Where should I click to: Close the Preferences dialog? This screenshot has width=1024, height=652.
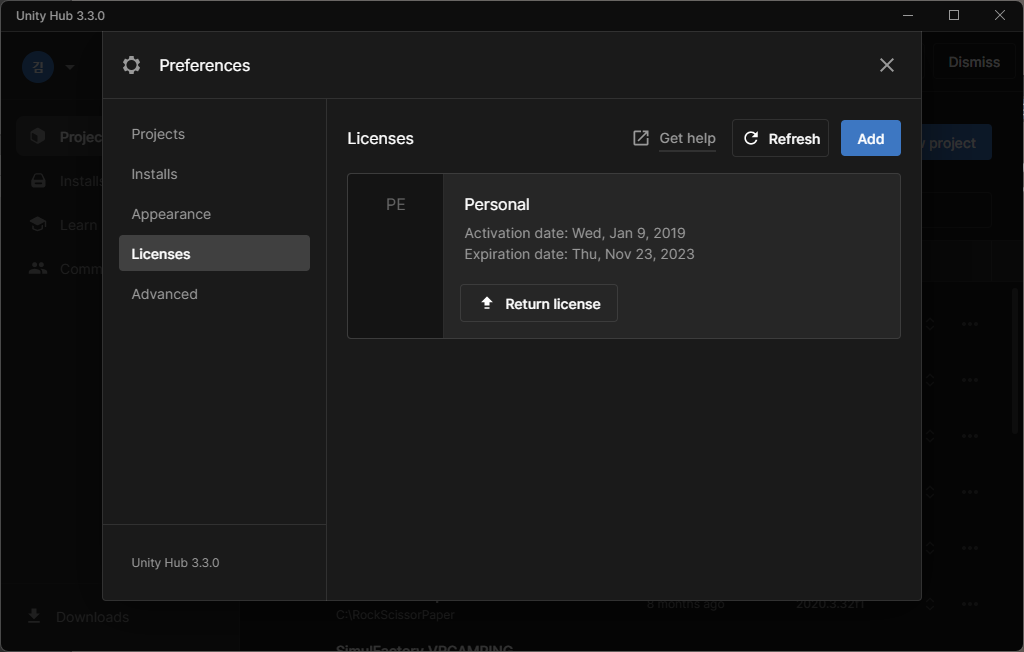(886, 65)
